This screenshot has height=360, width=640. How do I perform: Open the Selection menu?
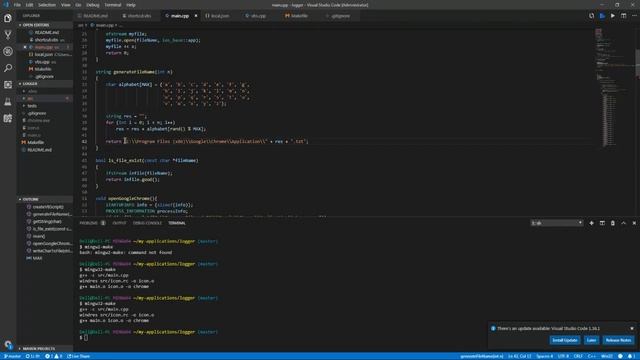point(47,5)
